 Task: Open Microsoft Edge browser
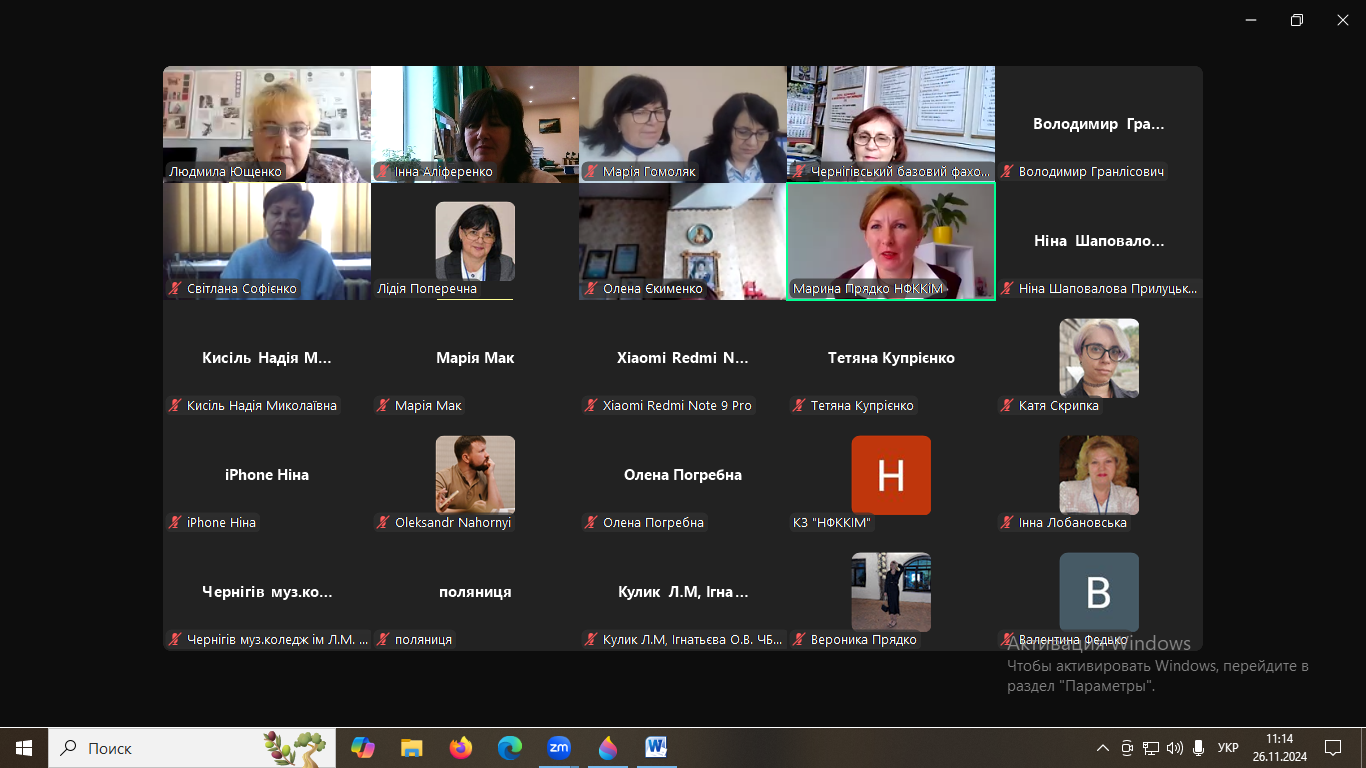click(510, 747)
